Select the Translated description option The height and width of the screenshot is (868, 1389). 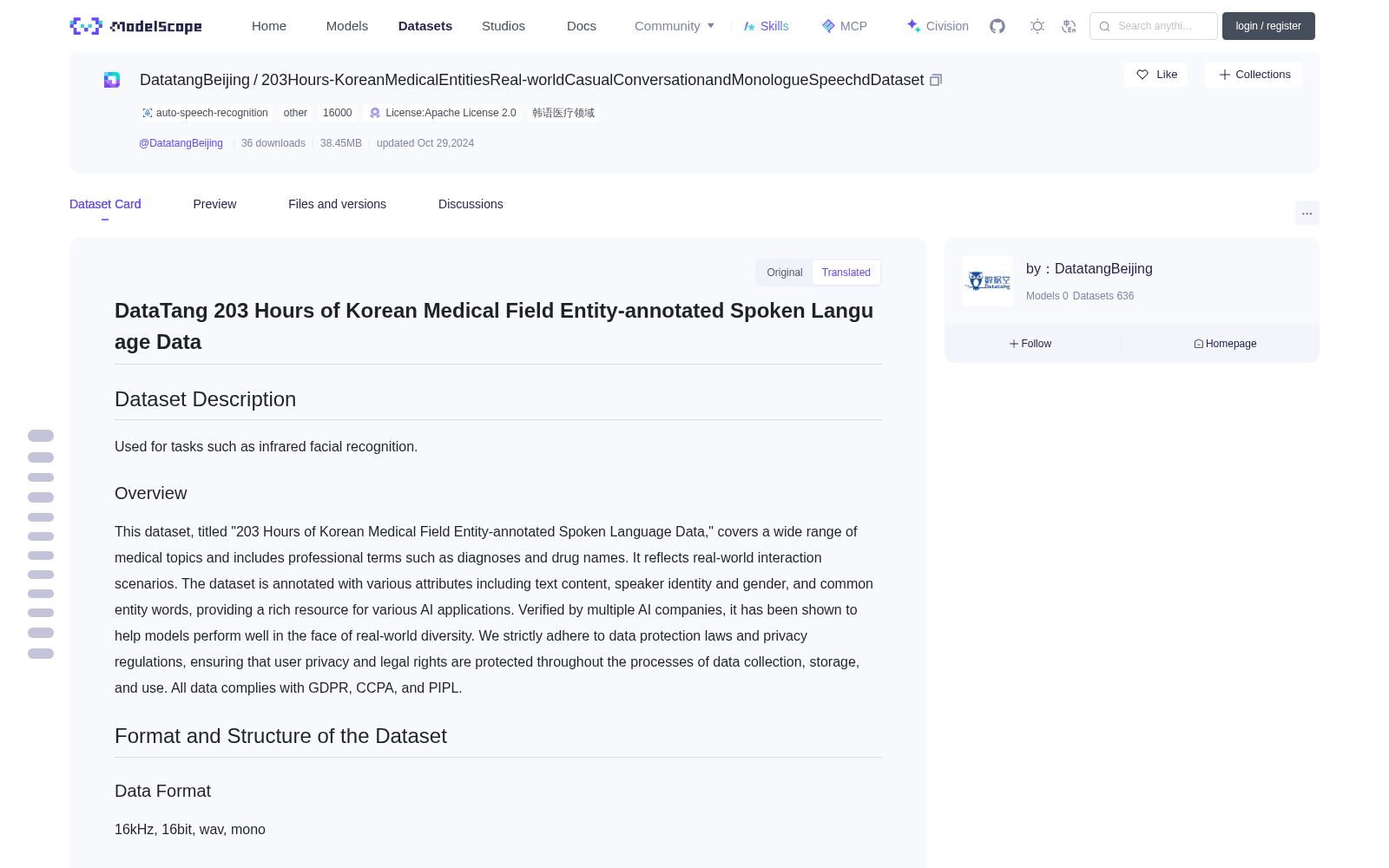coord(846,273)
